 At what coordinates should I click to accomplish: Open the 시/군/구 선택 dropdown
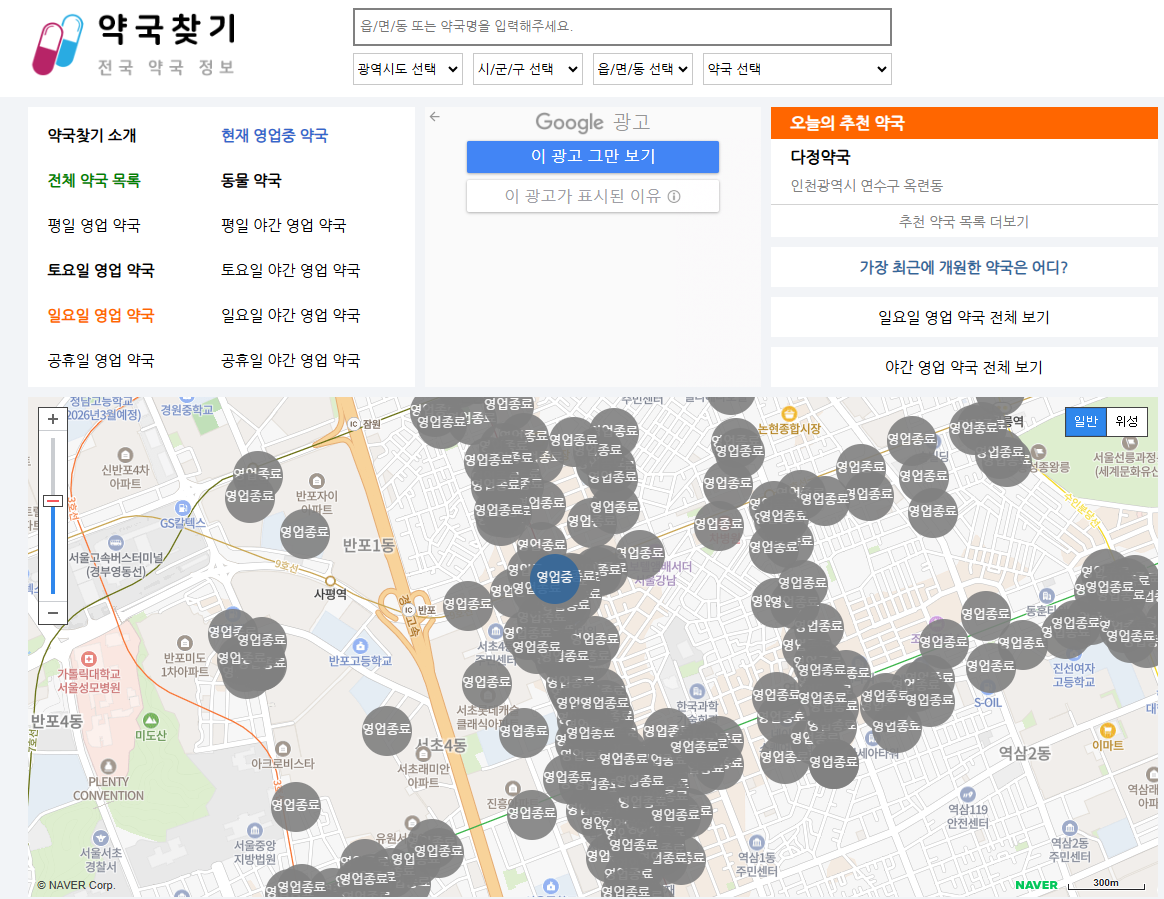point(527,69)
